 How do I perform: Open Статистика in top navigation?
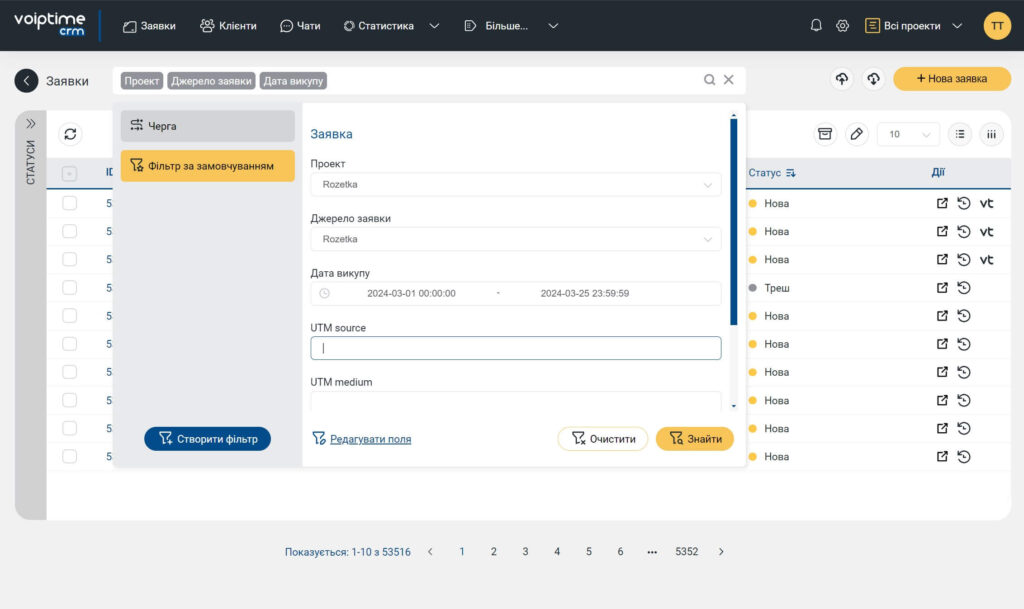(x=379, y=26)
